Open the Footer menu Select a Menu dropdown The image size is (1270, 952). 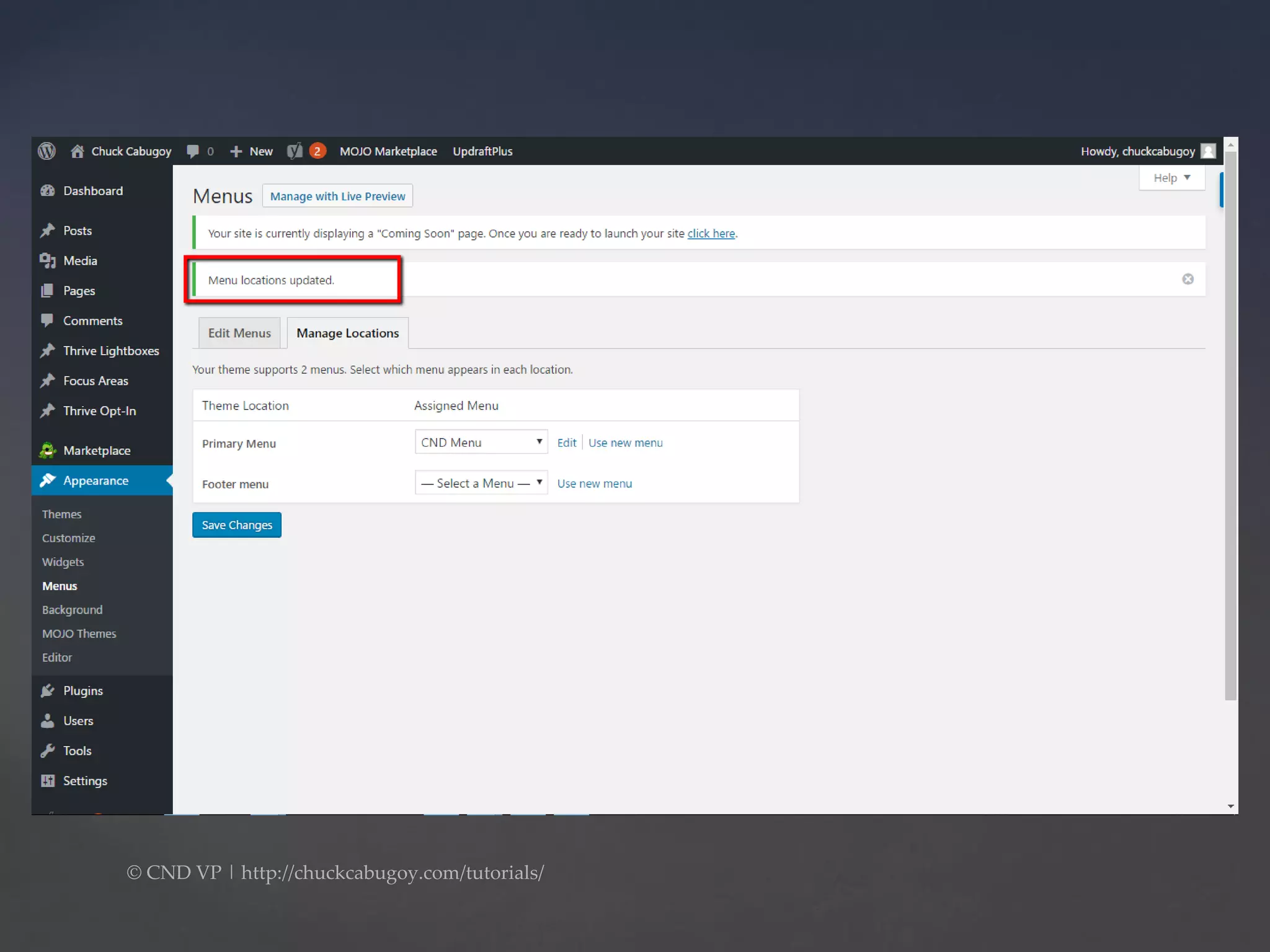click(x=481, y=483)
